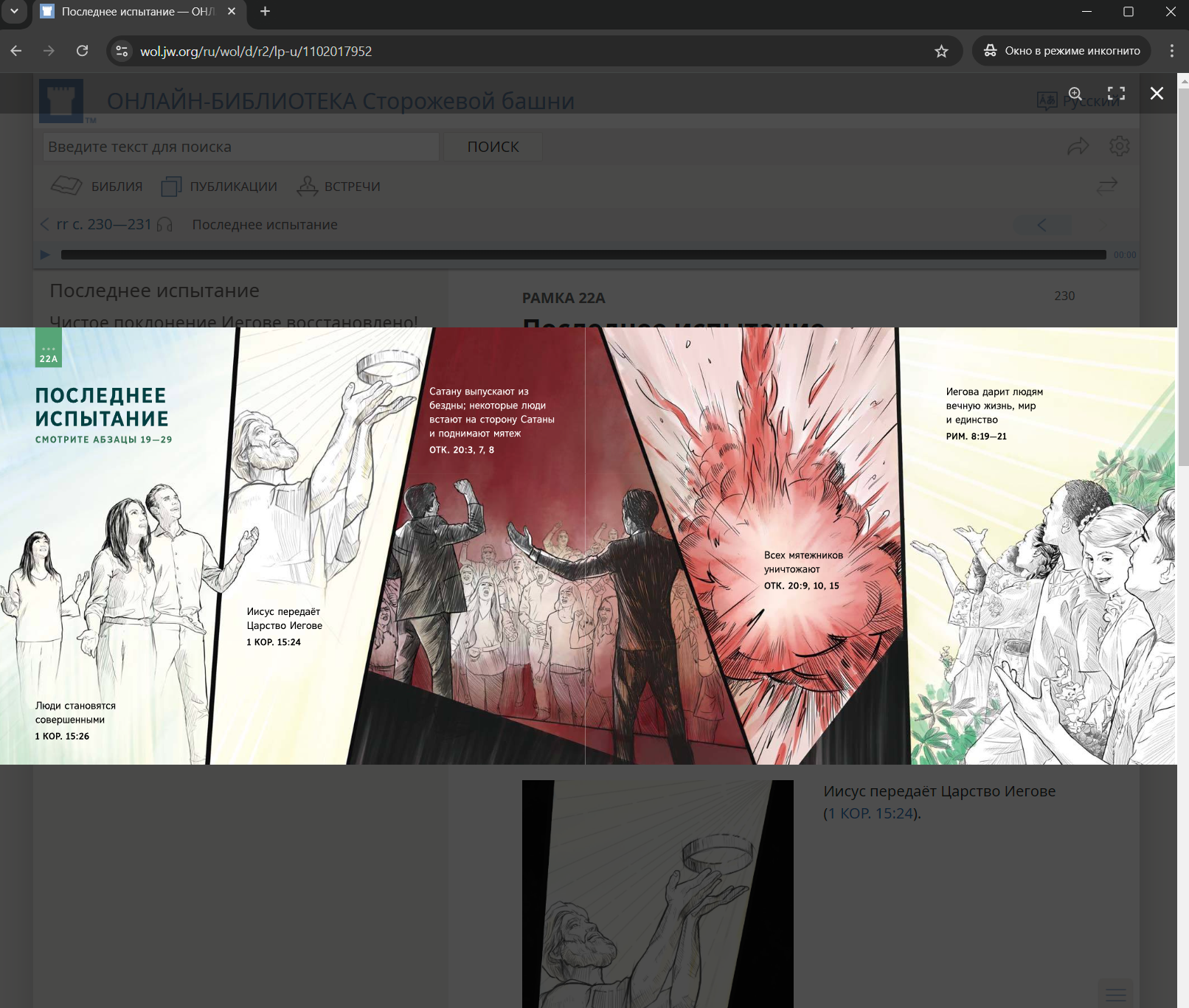Open the settings gear icon
The image size is (1189, 1008).
[1119, 146]
